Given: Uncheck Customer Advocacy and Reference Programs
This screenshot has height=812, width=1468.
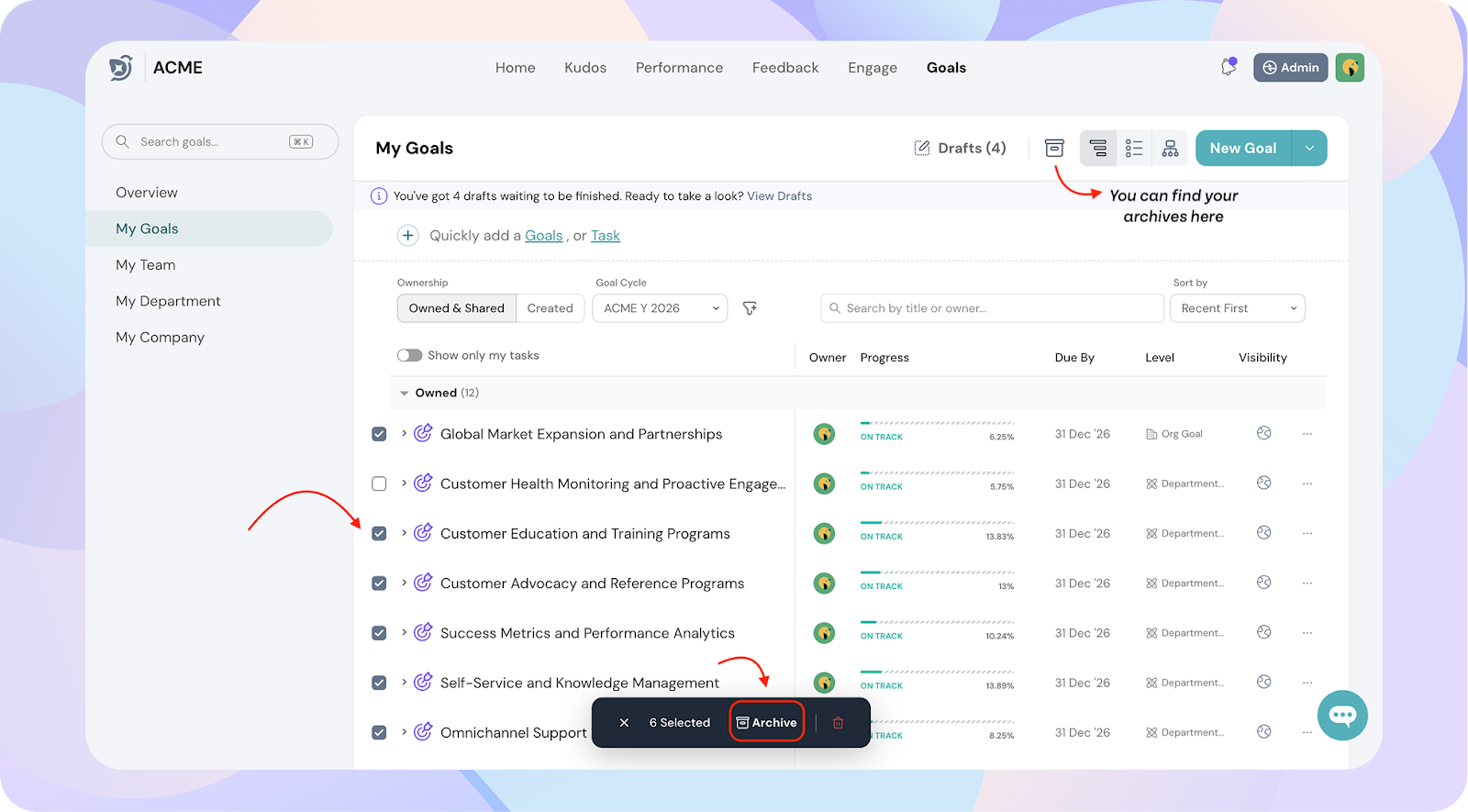Looking at the screenshot, I should [379, 584].
